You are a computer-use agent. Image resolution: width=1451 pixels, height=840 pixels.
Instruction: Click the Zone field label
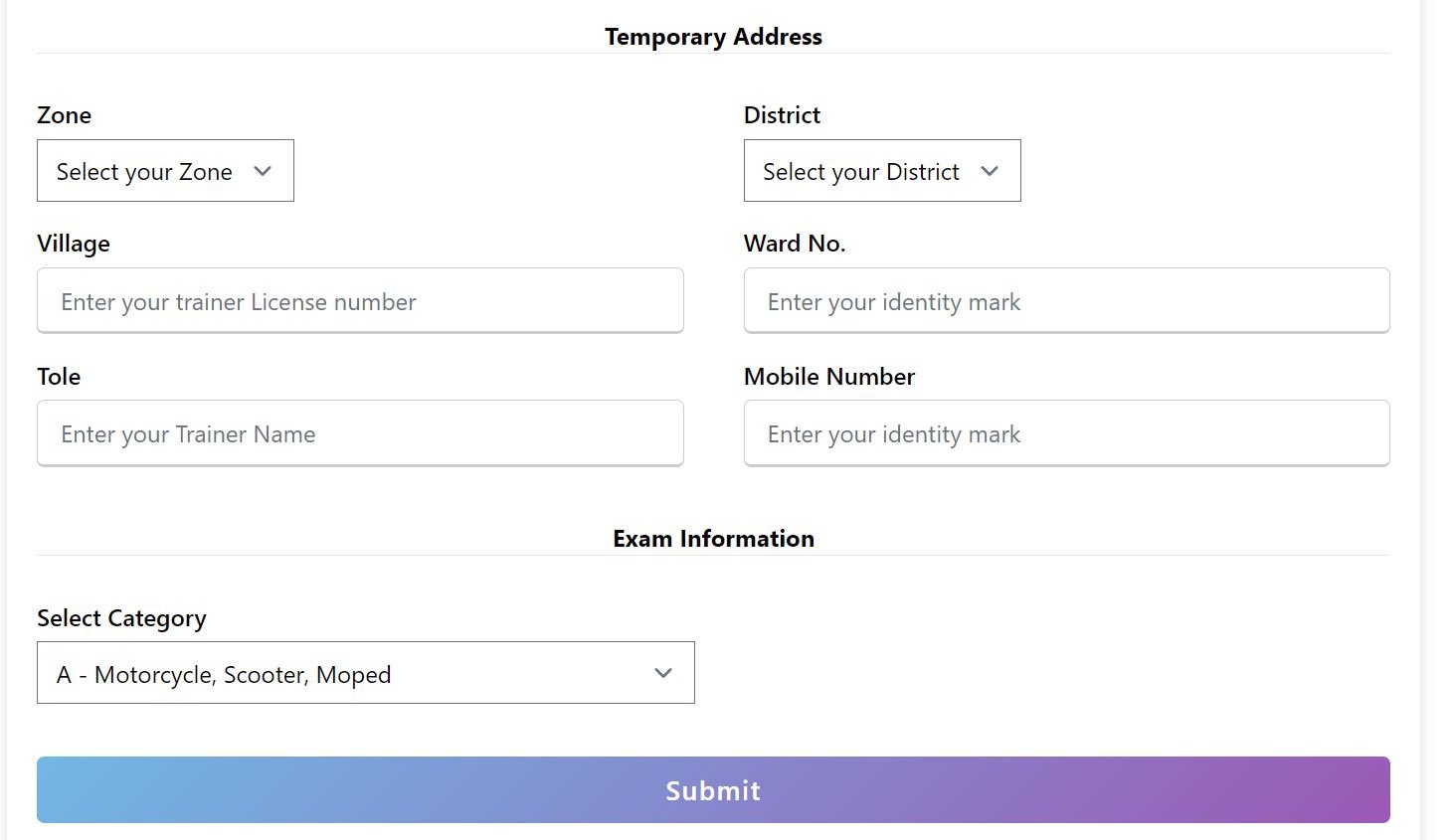click(x=65, y=115)
